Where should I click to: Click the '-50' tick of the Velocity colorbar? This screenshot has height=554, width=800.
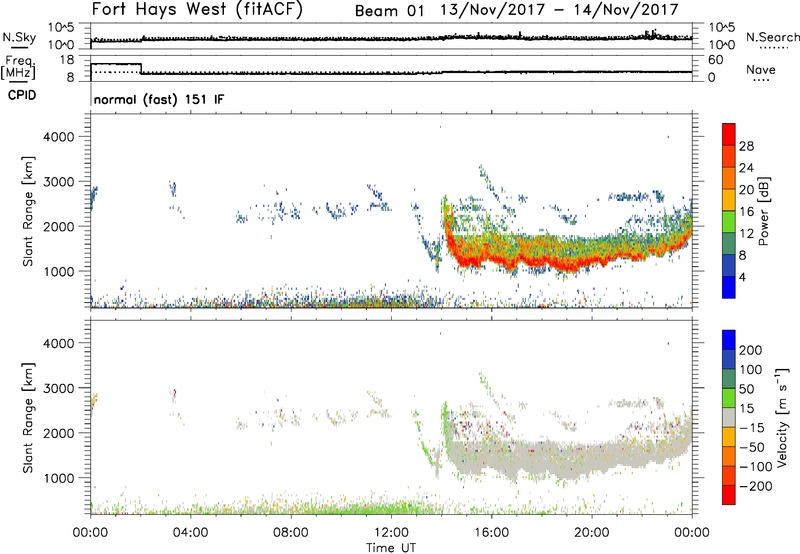(752, 447)
